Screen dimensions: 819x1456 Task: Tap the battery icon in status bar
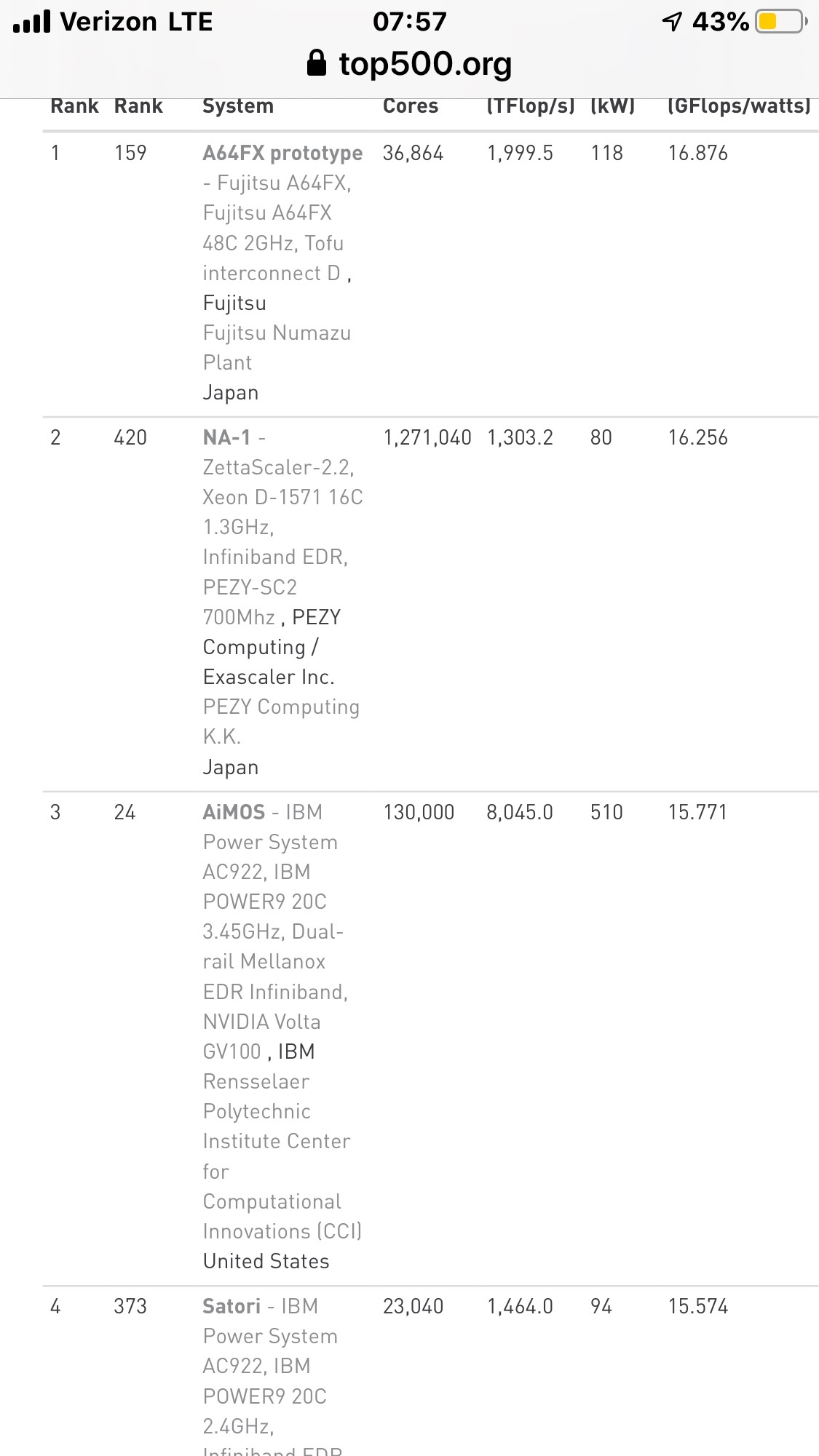[x=781, y=22]
